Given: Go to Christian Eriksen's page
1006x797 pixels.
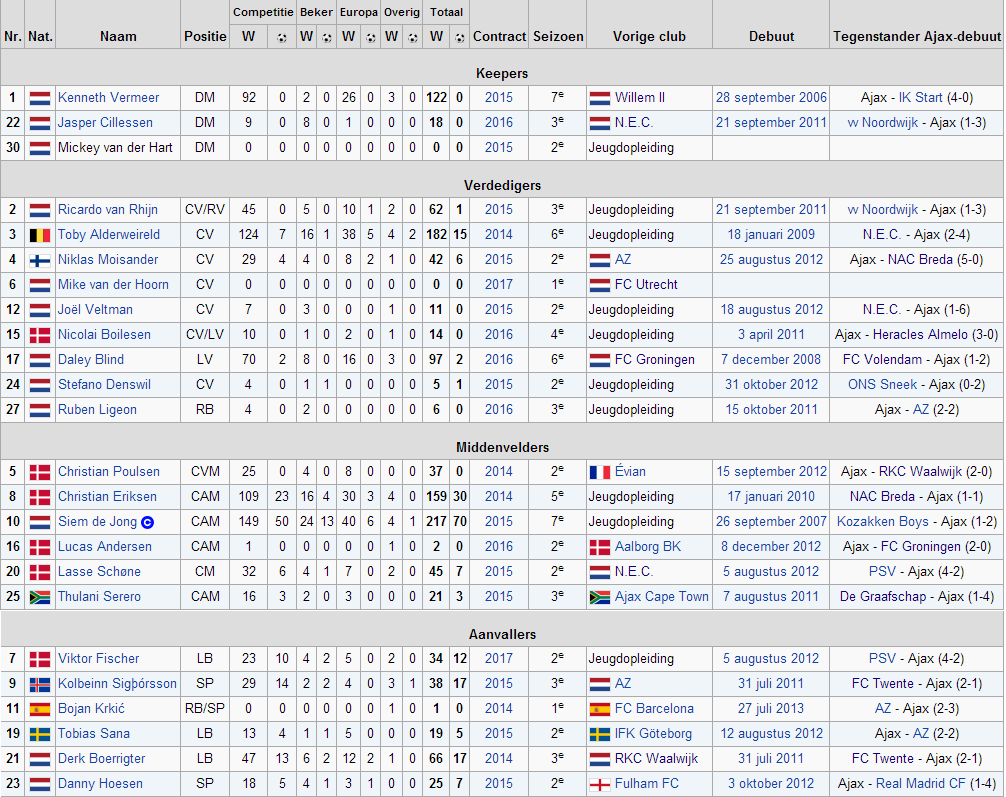Looking at the screenshot, I should tap(107, 497).
